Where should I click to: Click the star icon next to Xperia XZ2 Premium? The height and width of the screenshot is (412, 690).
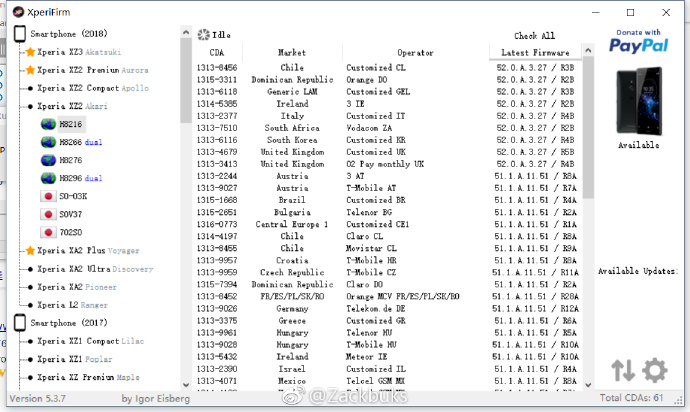pyautogui.click(x=30, y=70)
